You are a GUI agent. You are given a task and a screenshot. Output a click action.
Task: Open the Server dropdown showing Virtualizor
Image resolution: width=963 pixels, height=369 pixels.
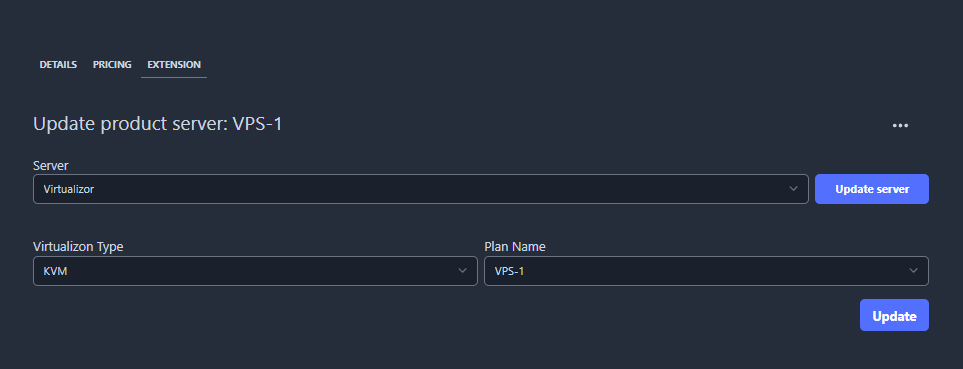(x=421, y=189)
